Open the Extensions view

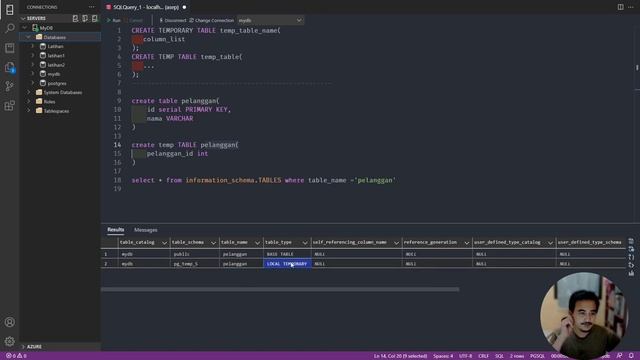9,106
